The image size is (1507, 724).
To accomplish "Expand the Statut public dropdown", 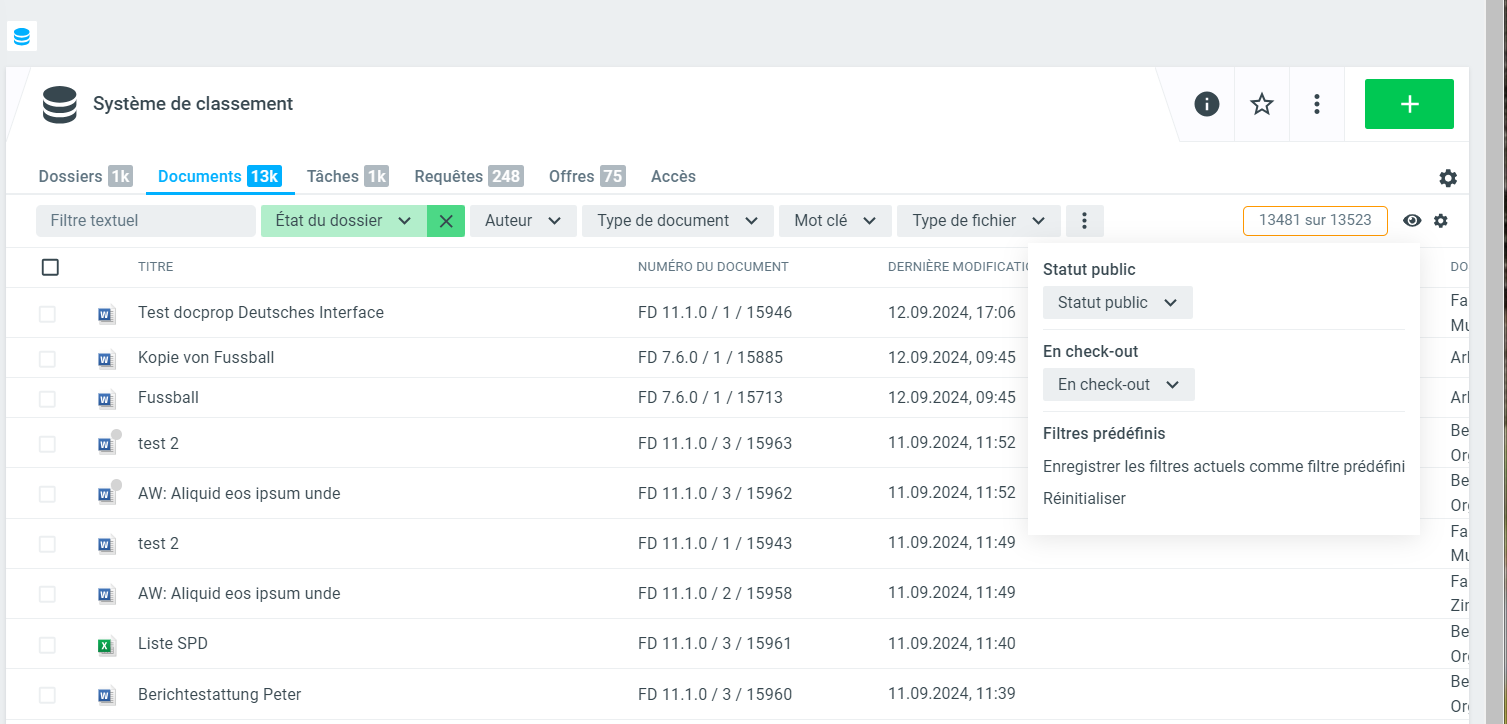I will click(1117, 303).
